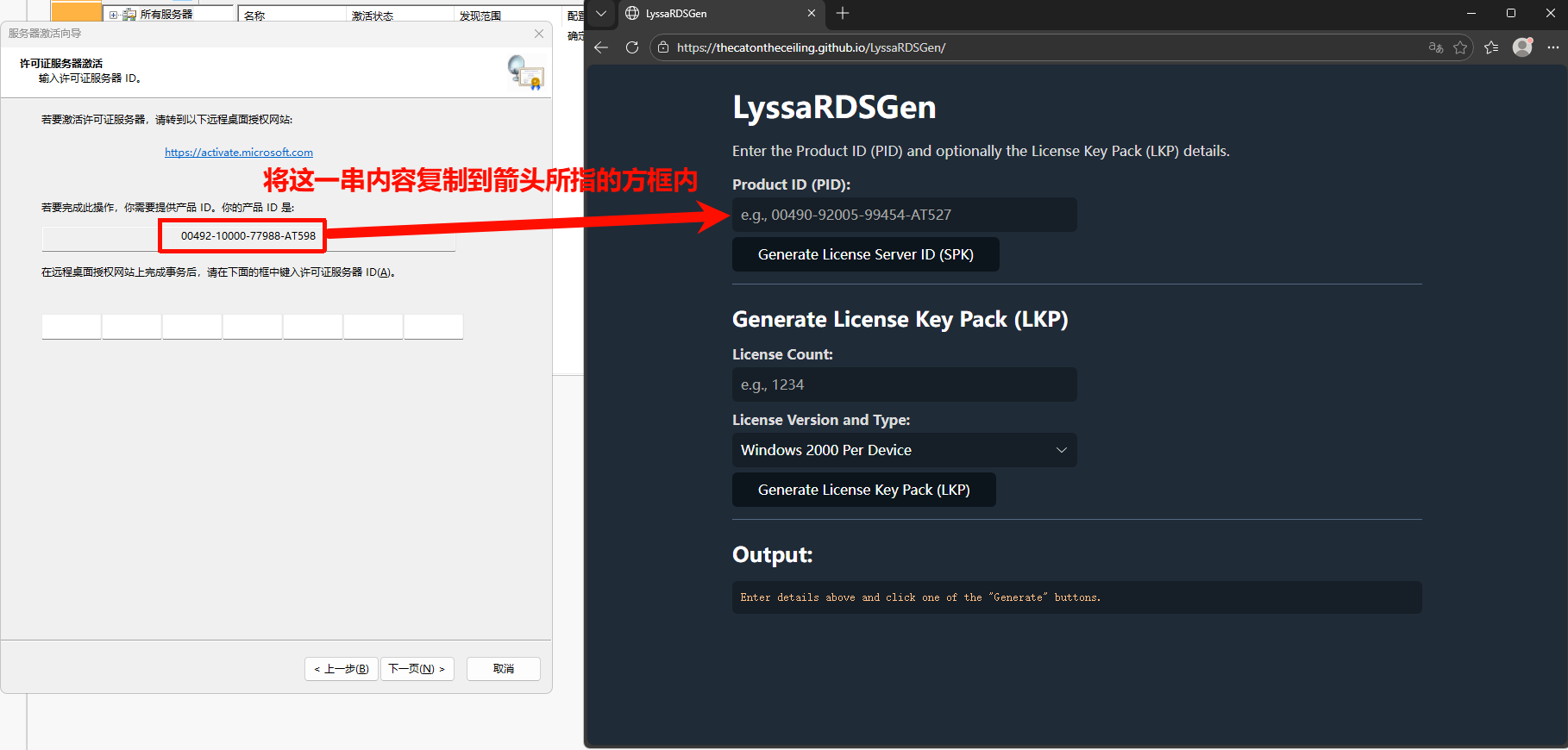The width and height of the screenshot is (1568, 750).
Task: Expand the License Version and Type dropdown
Action: (x=904, y=450)
